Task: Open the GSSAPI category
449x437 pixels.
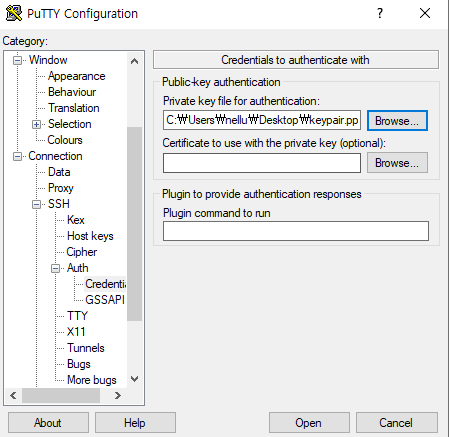Action: point(105,300)
